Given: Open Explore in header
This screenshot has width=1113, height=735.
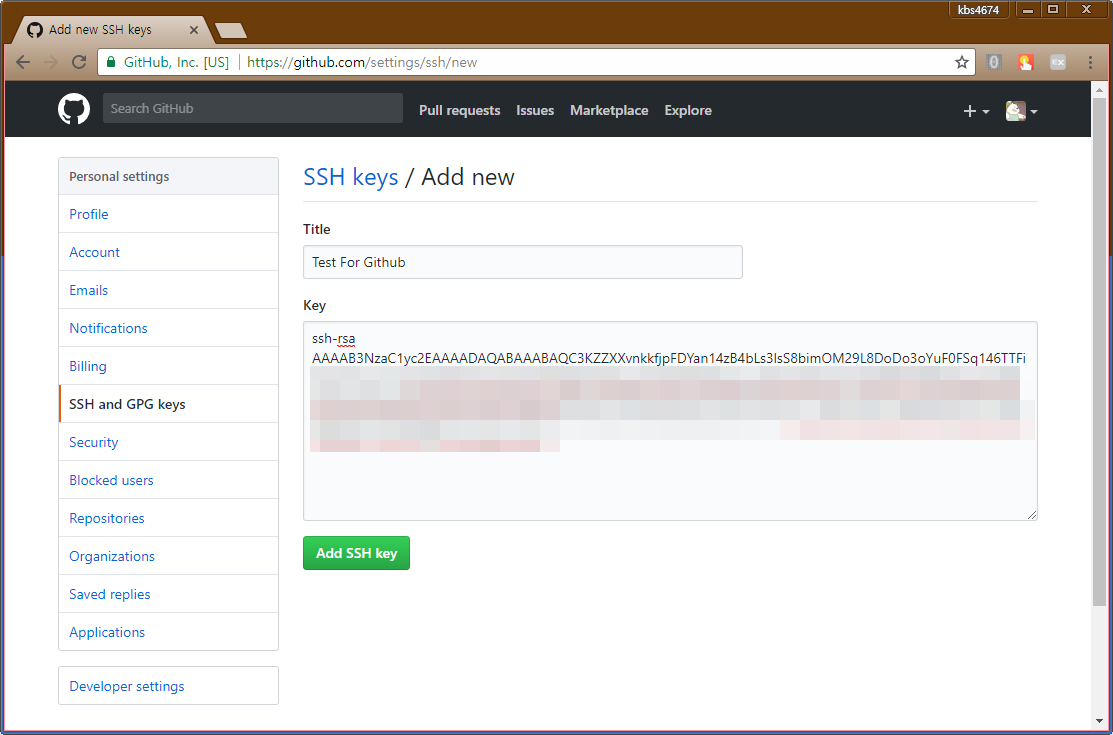Looking at the screenshot, I should pos(688,110).
